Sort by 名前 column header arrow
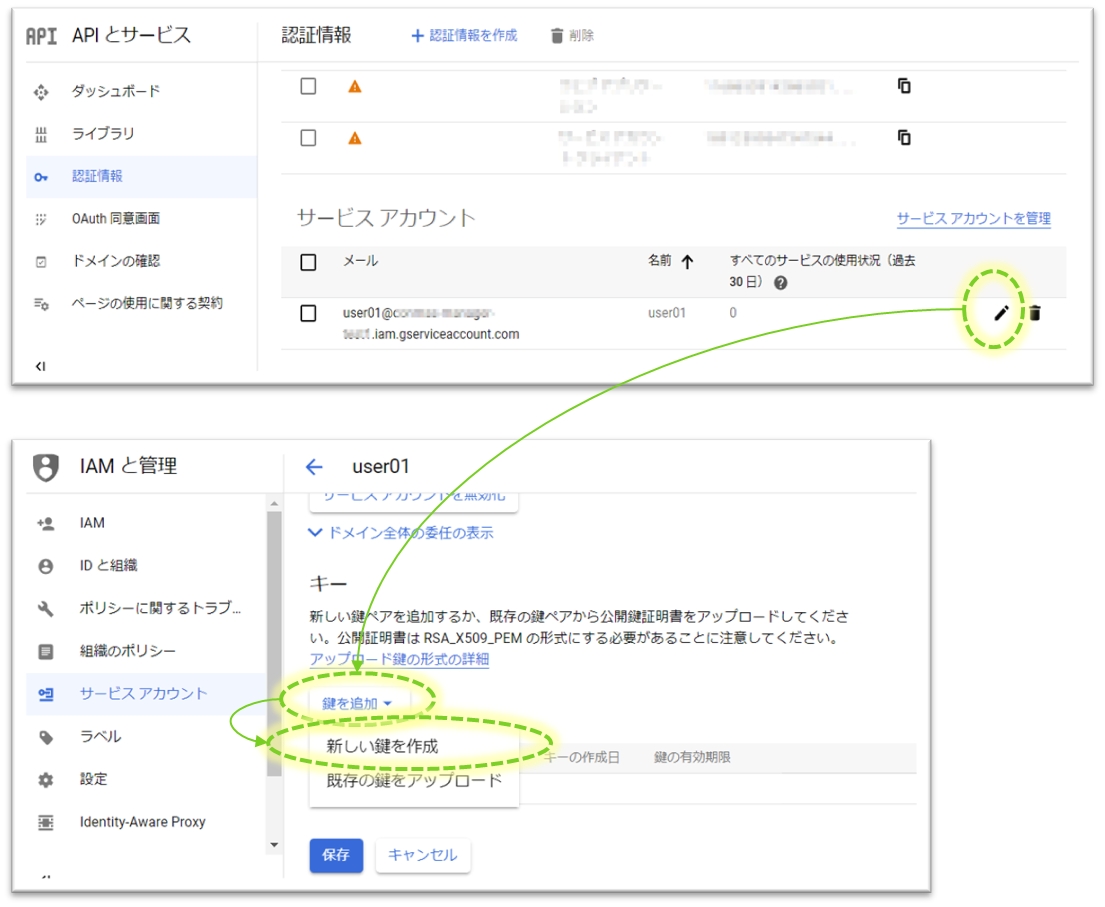The height and width of the screenshot is (907, 1105). (x=687, y=262)
